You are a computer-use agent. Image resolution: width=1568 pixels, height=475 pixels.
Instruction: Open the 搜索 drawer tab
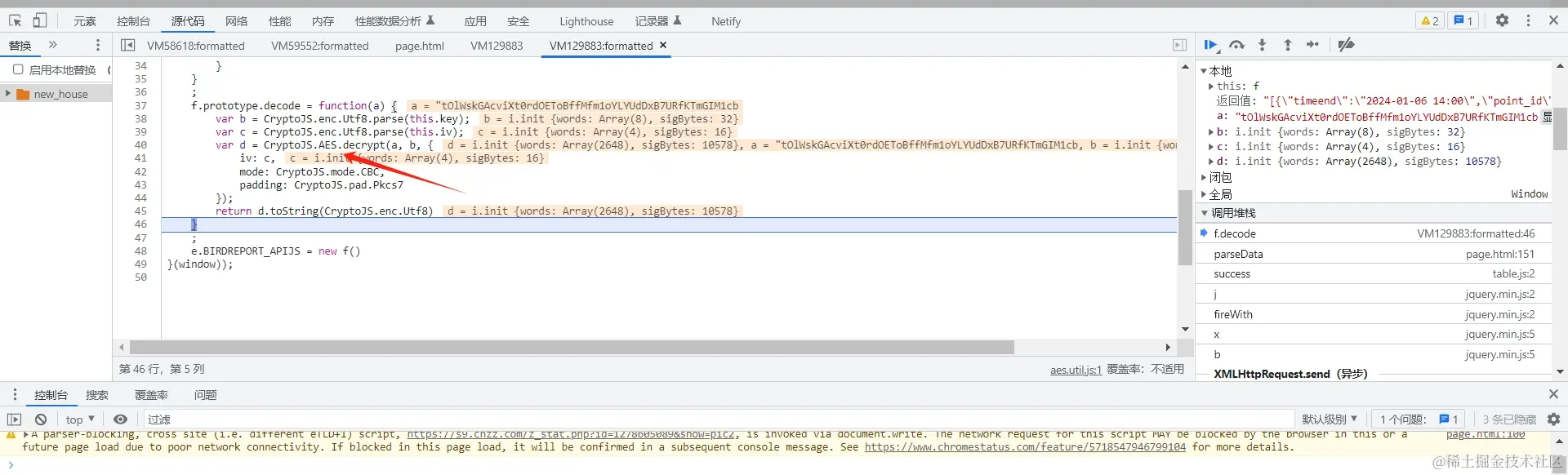(x=97, y=395)
